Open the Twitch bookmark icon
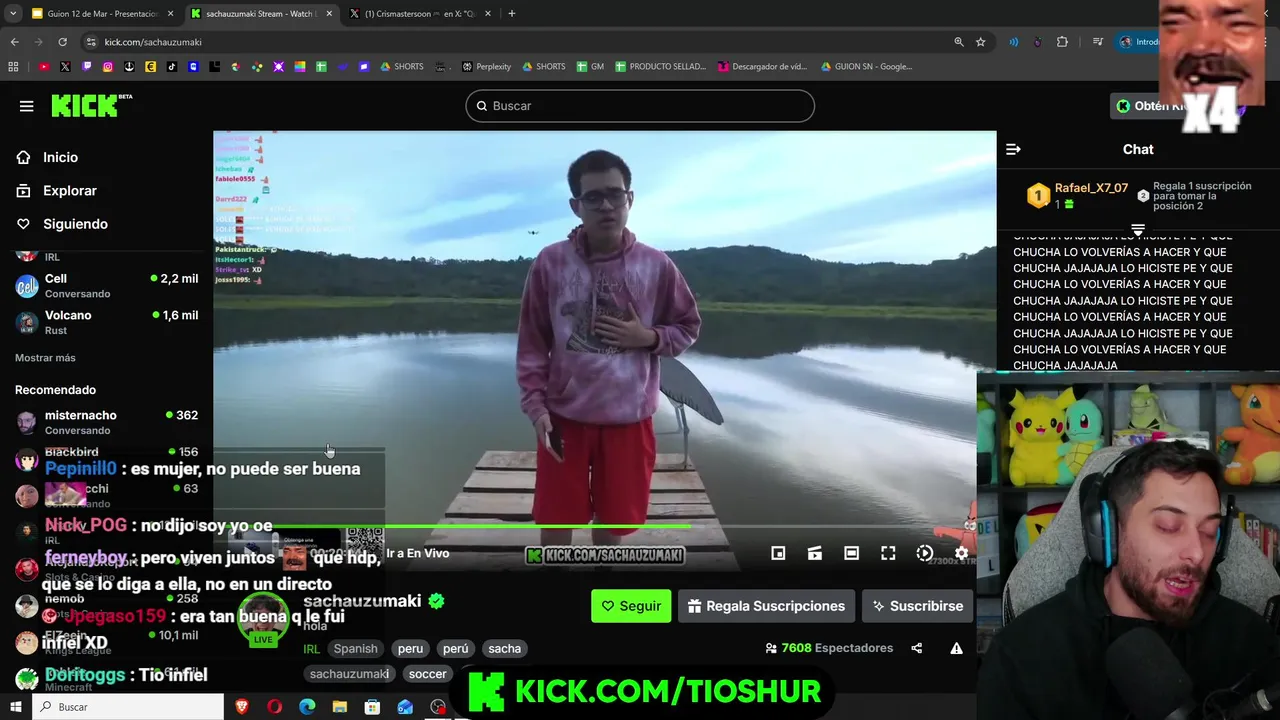The width and height of the screenshot is (1280, 720). point(87,67)
